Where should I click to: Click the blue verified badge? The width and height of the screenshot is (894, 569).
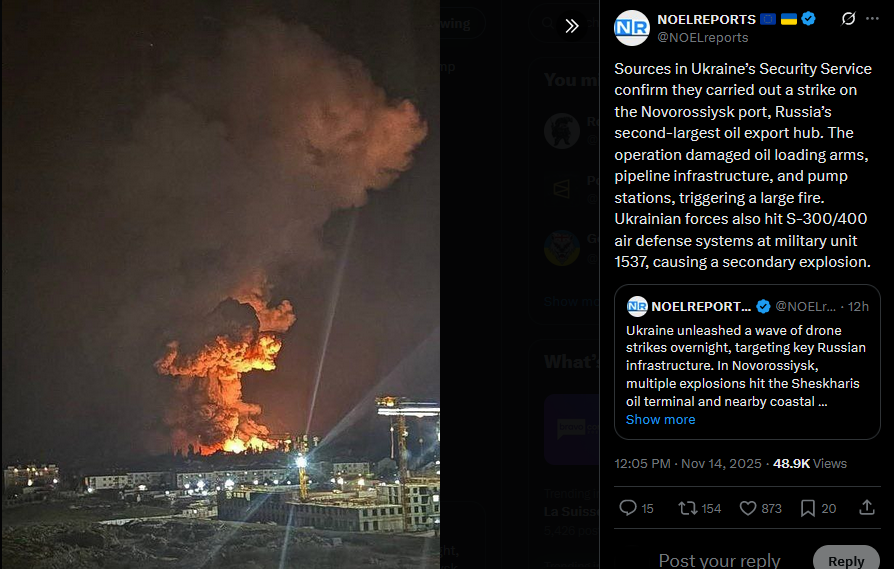point(808,19)
